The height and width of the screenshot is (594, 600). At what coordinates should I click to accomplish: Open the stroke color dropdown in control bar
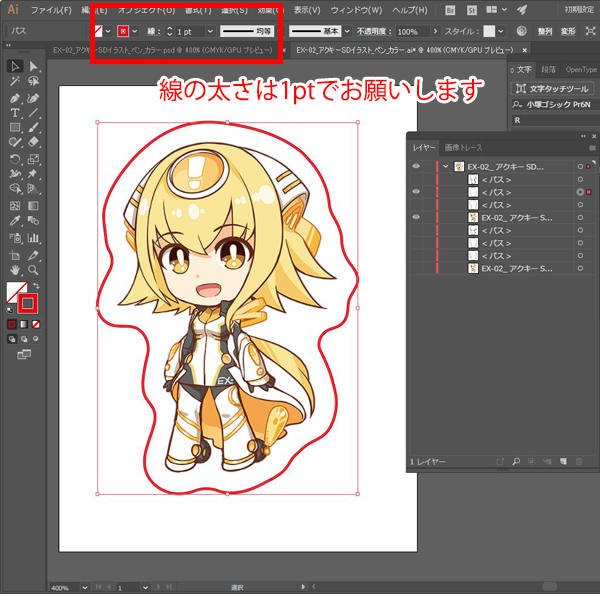pyautogui.click(x=135, y=31)
